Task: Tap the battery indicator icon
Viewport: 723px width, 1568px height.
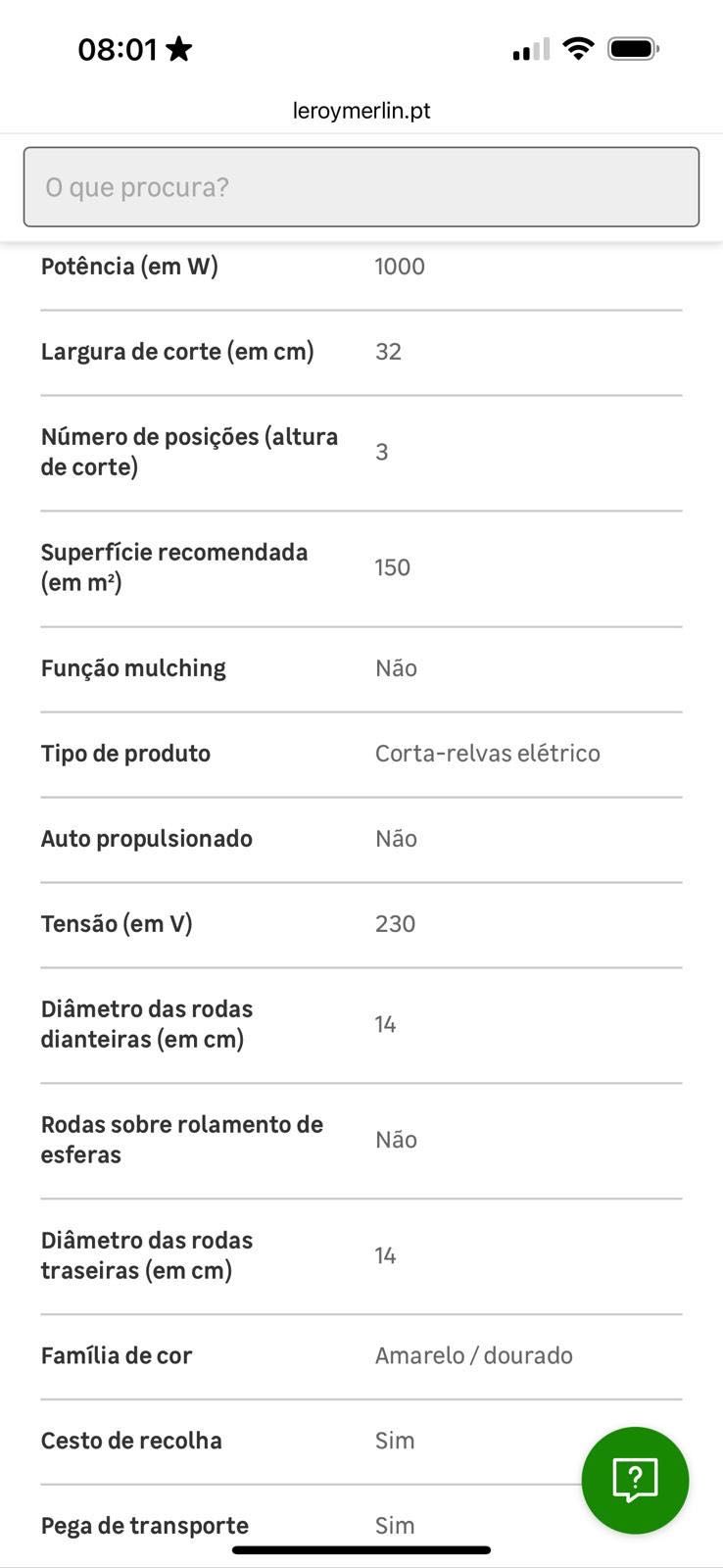Action: click(x=634, y=48)
